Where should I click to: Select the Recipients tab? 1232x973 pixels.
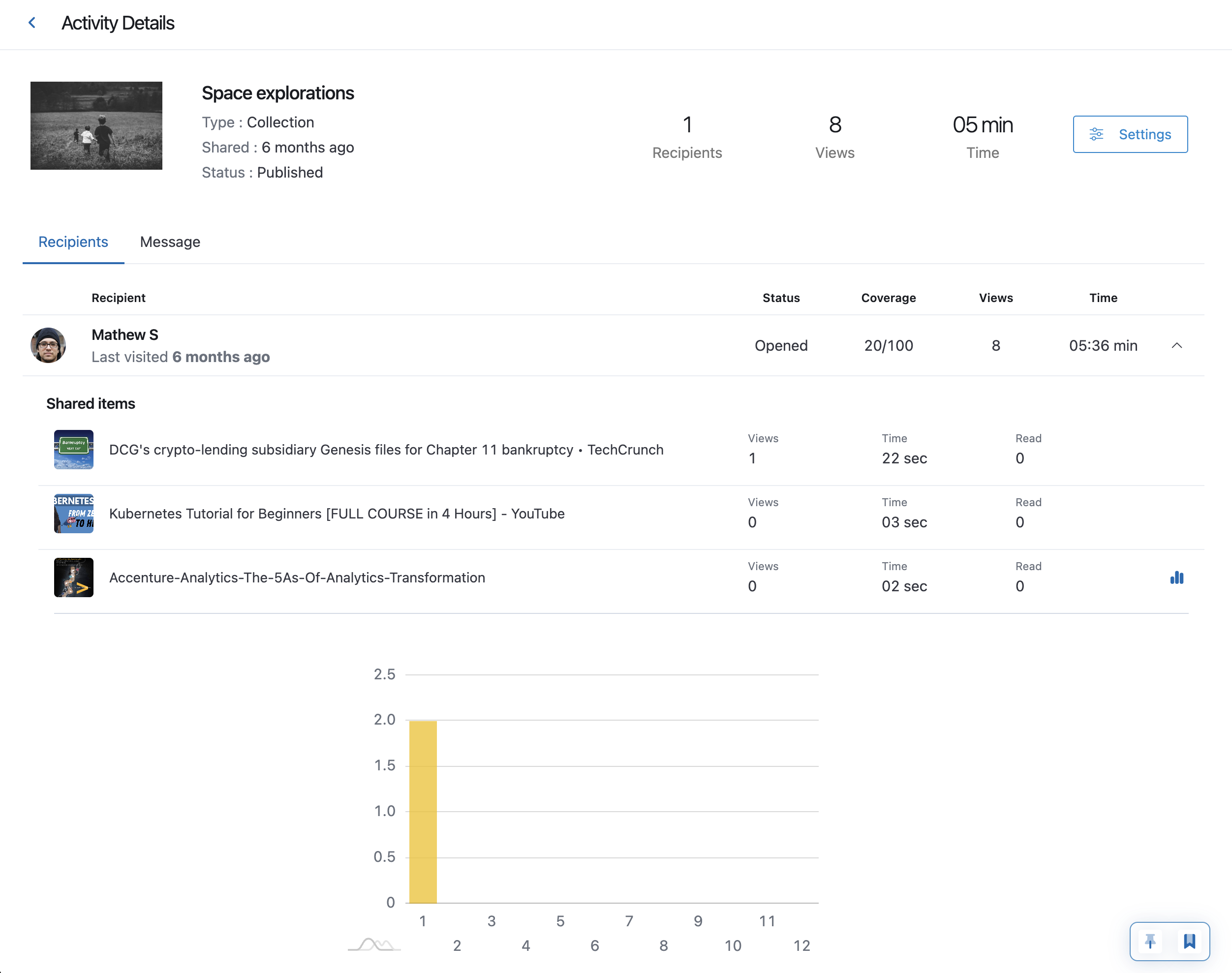73,242
